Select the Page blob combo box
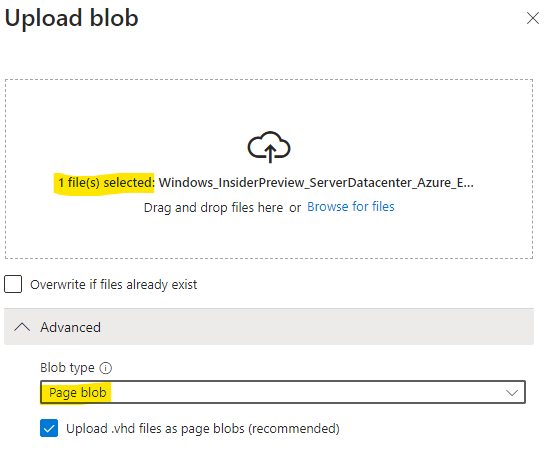Screen dimensions: 550x455 point(283,392)
